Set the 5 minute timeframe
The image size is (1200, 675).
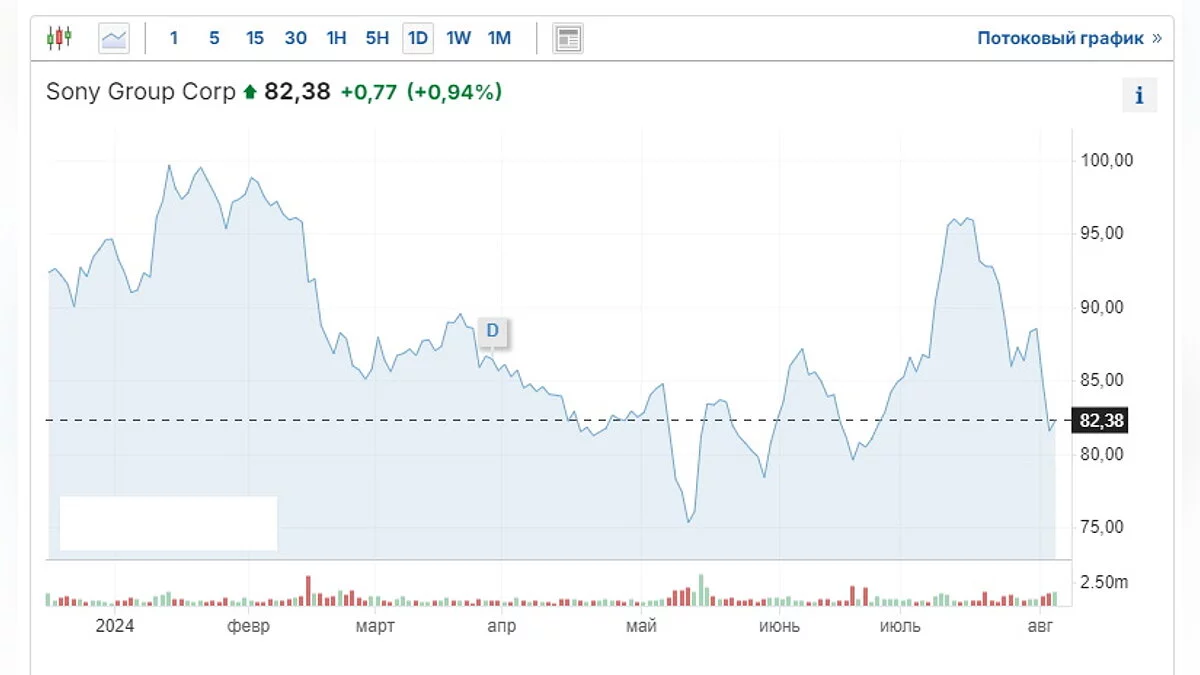[214, 39]
